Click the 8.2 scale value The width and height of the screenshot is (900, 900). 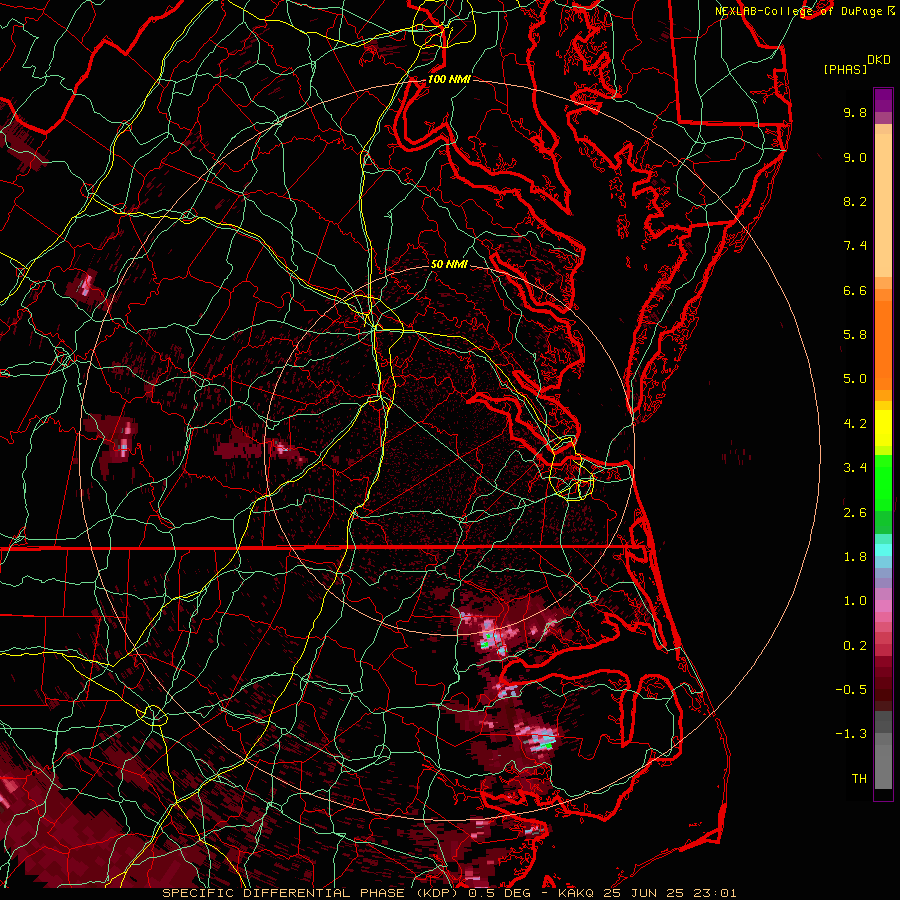855,201
